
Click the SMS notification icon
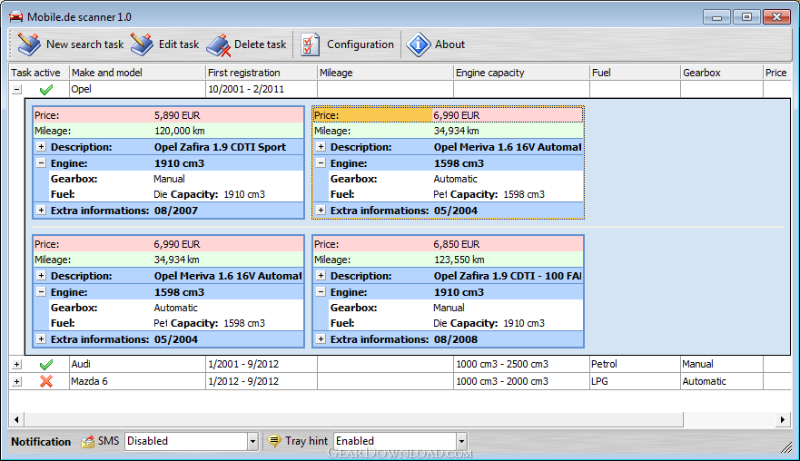(x=88, y=441)
